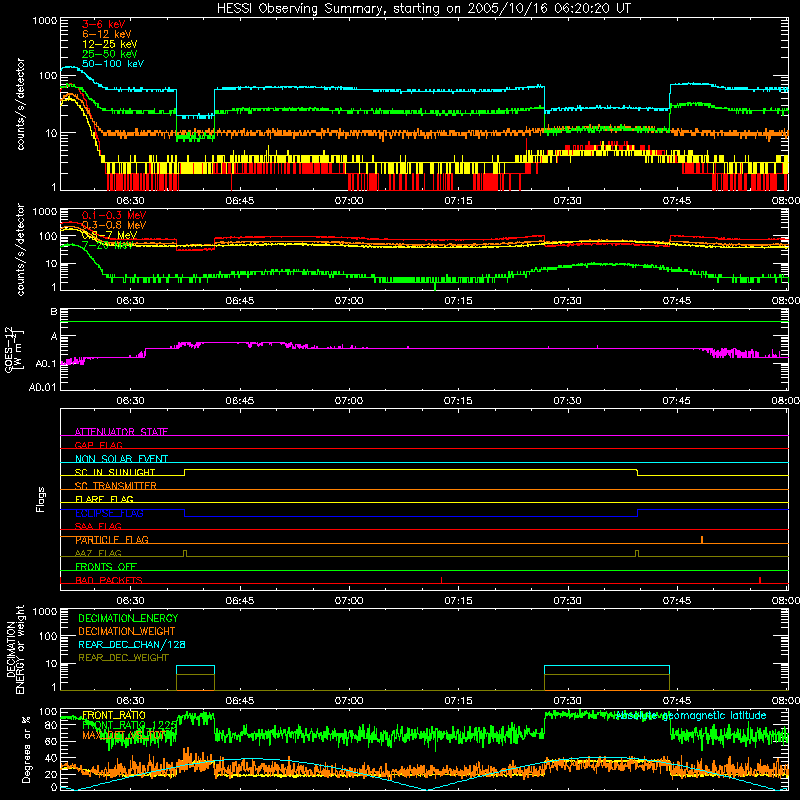Screen dimensions: 800x800
Task: Click the bad packets spike near 07:12
Action: coord(441,580)
